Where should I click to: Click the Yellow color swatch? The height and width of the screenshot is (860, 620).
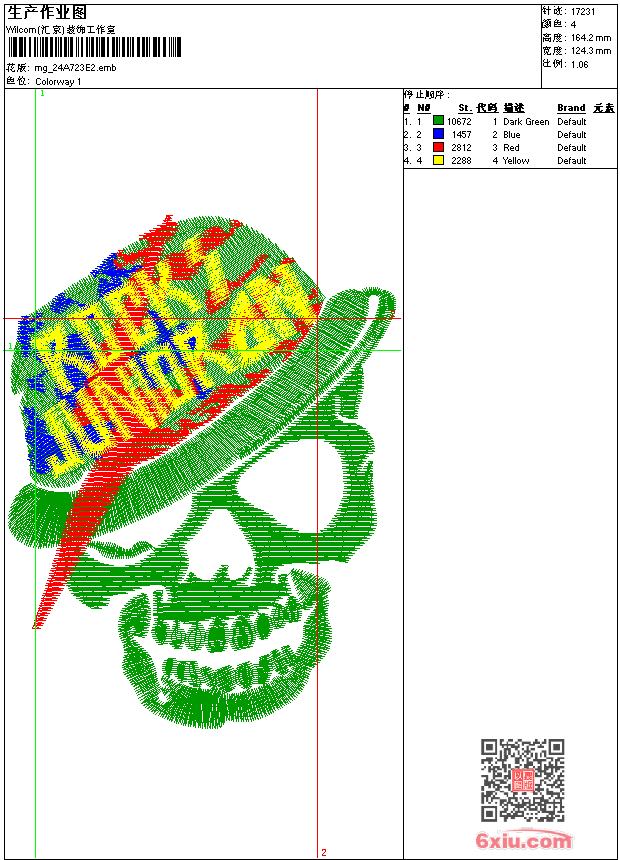pos(438,160)
